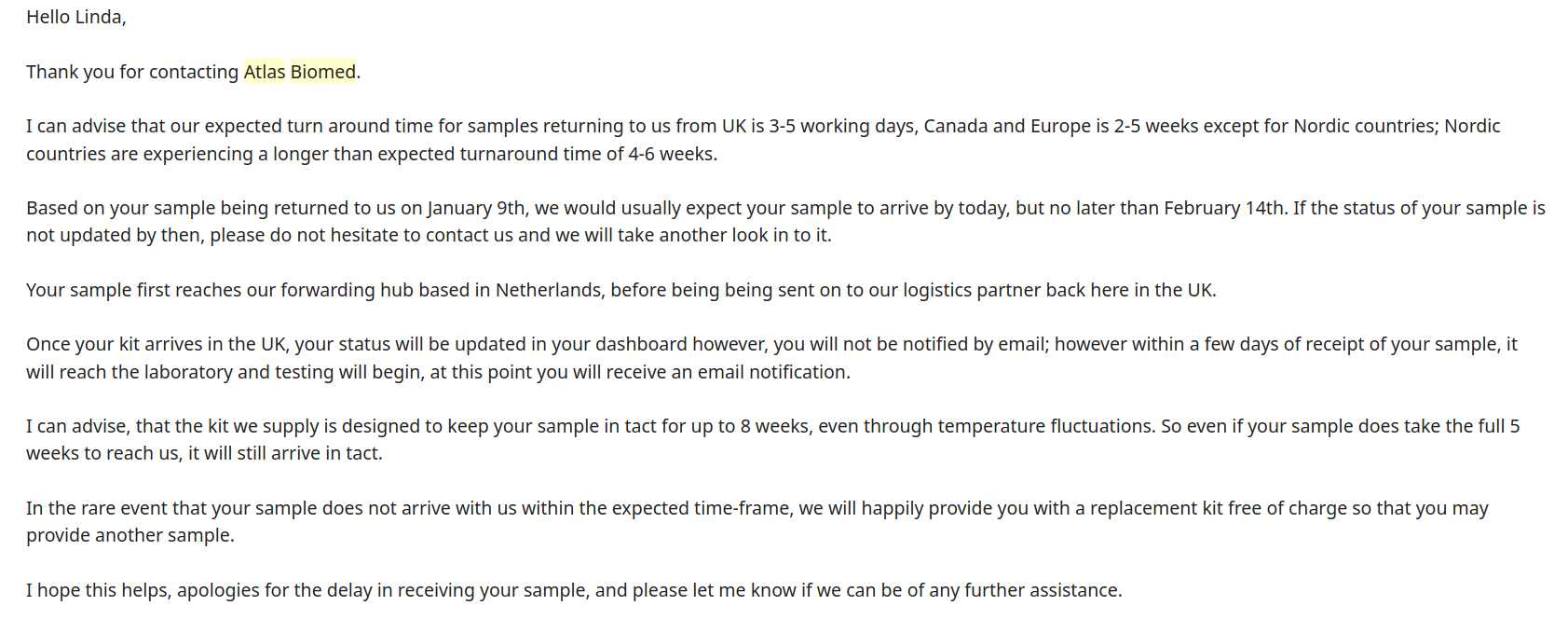This screenshot has width=1568, height=633.
Task: Click the word "Netherlands" in the email
Action: 549,290
